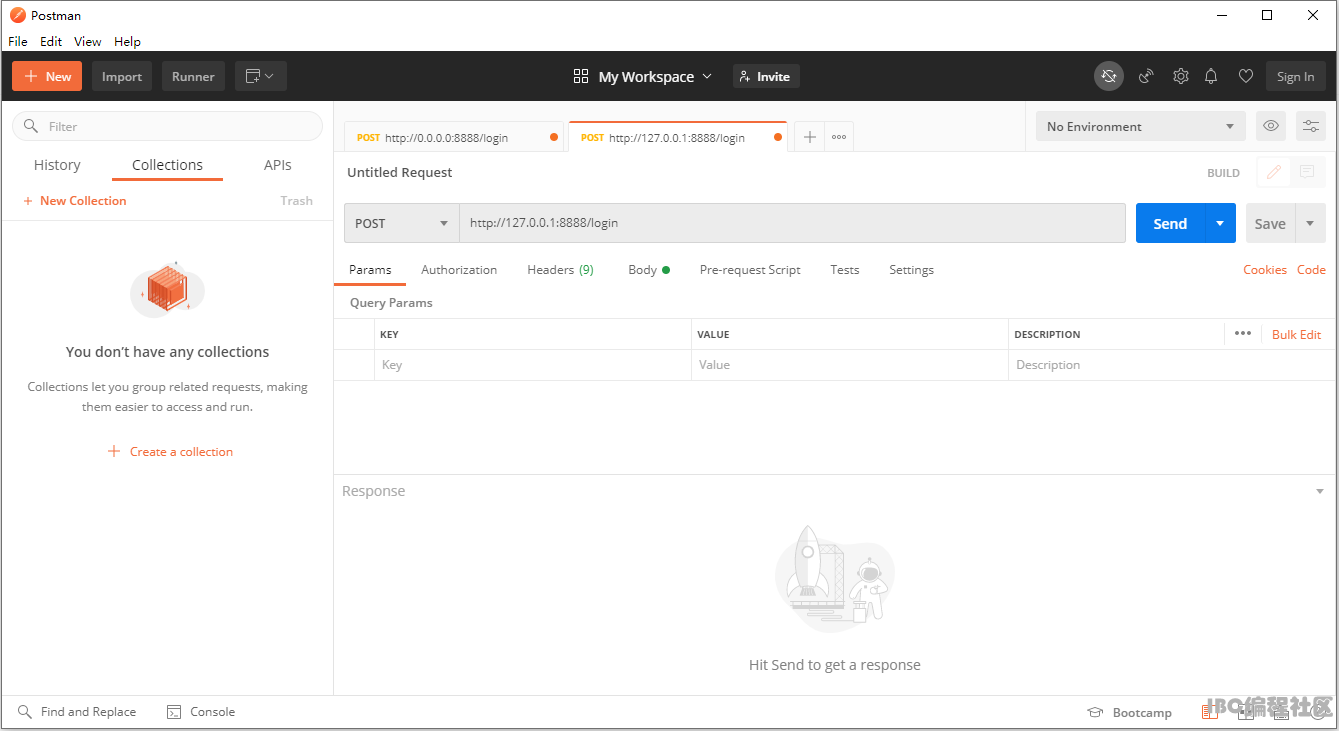Open the Edit menu

[51, 41]
